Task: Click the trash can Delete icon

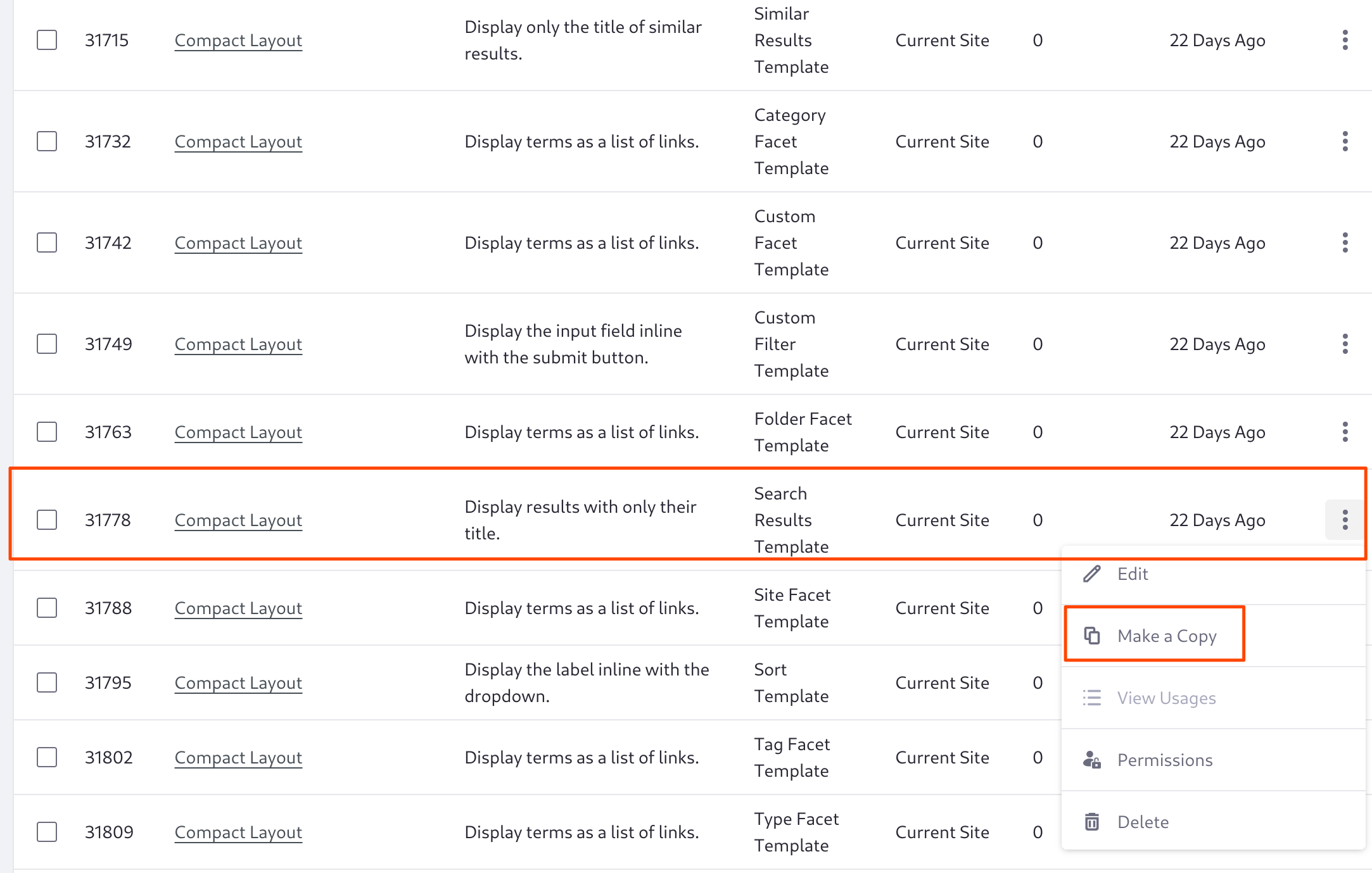Action: [x=1092, y=822]
